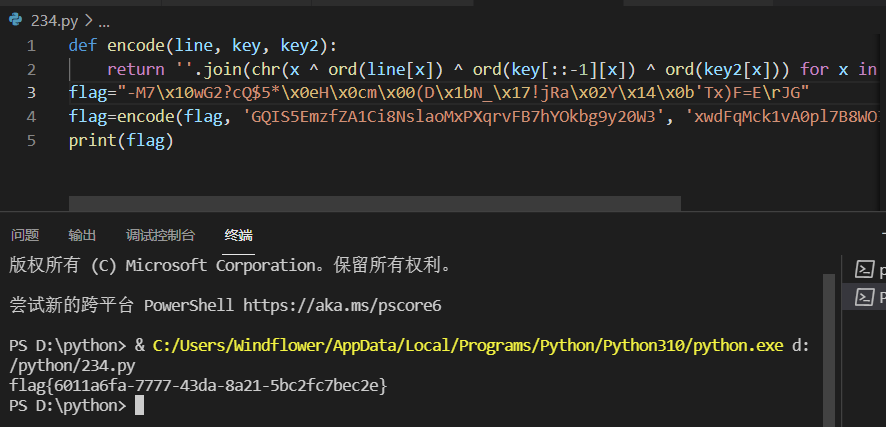Expand the breadcrumb ellipsis symbol list
The image size is (886, 427).
click(104, 23)
